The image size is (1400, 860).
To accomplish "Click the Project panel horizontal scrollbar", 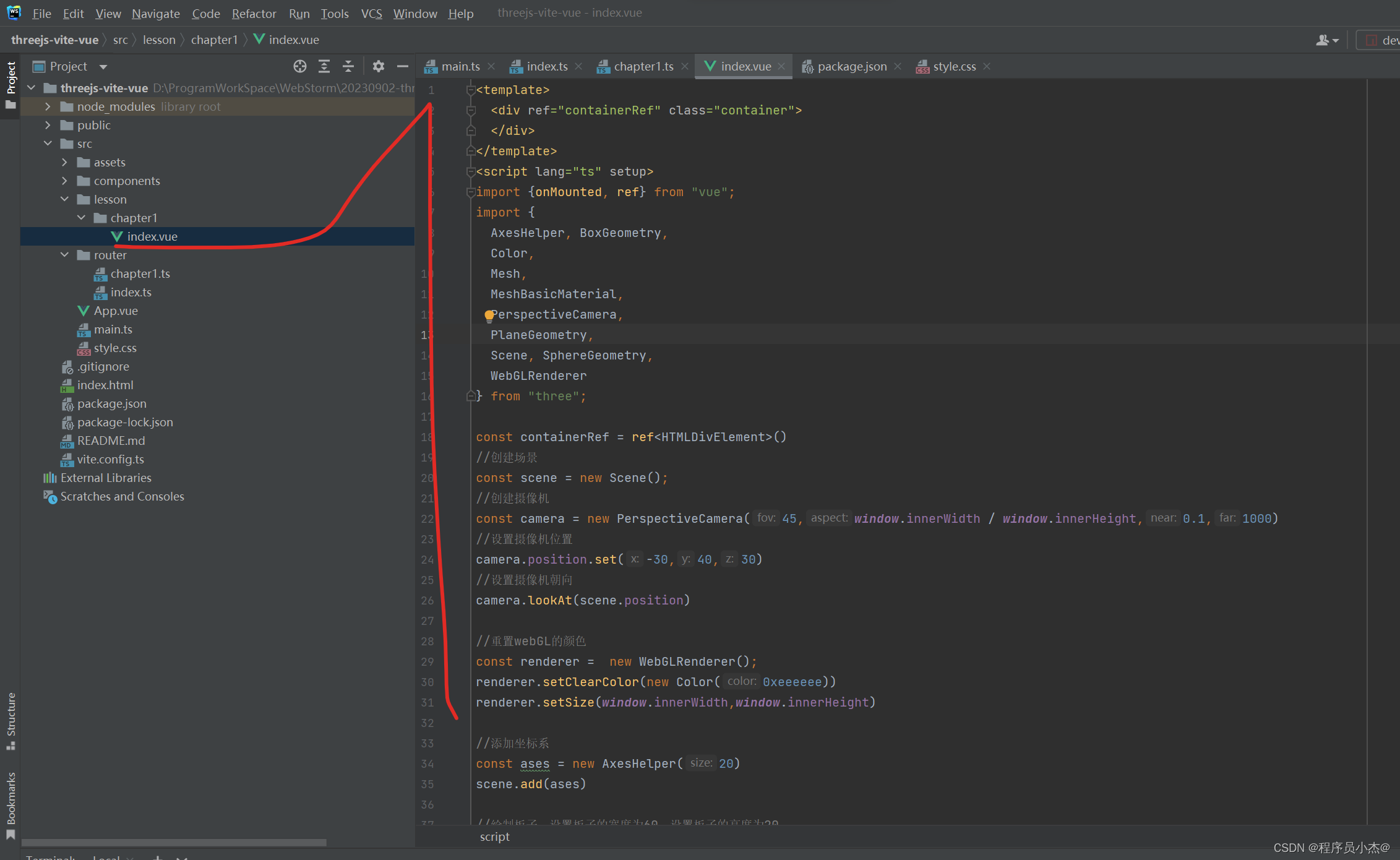I will pyautogui.click(x=173, y=842).
